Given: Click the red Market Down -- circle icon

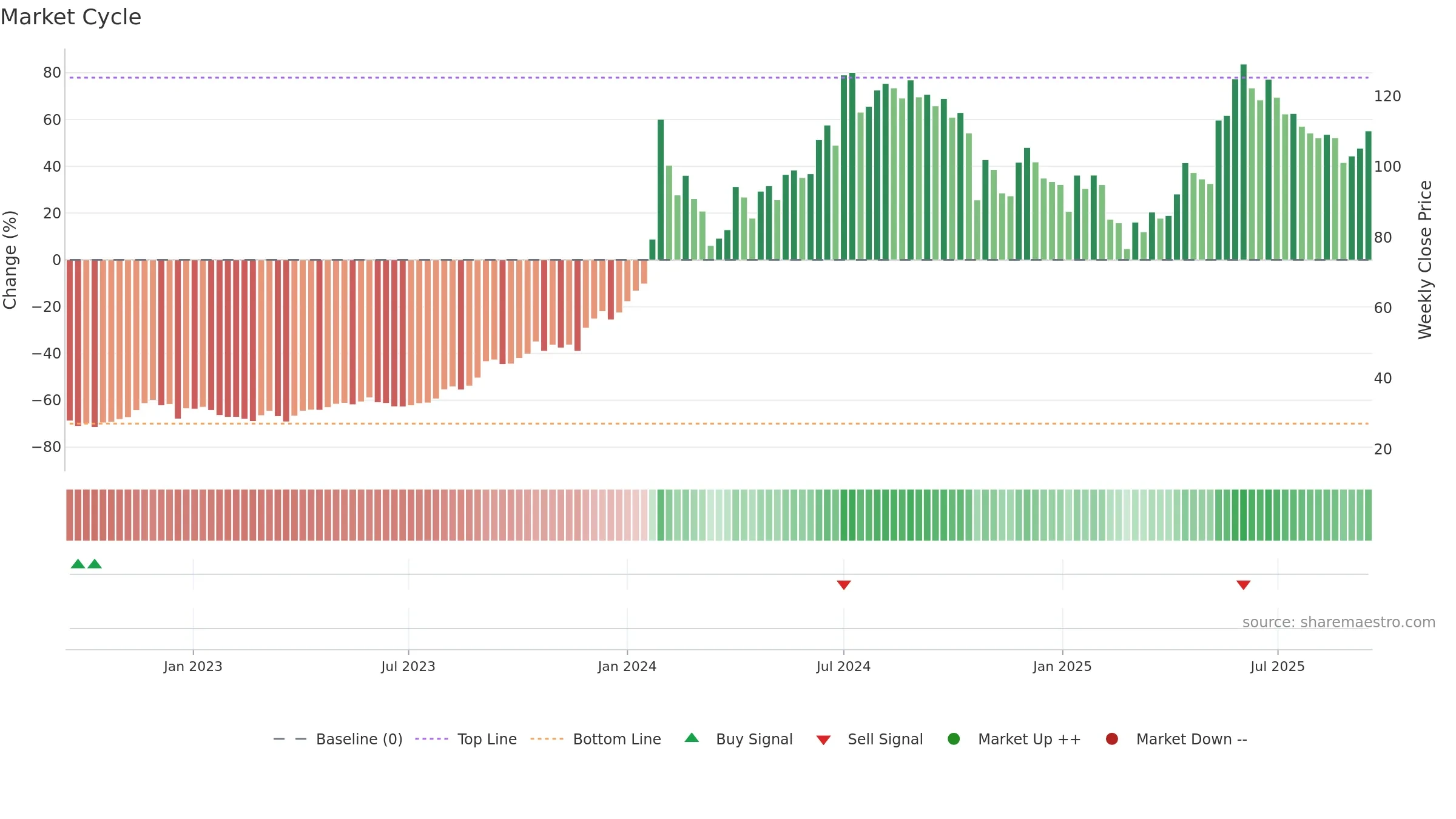Looking at the screenshot, I should pyautogui.click(x=1112, y=739).
